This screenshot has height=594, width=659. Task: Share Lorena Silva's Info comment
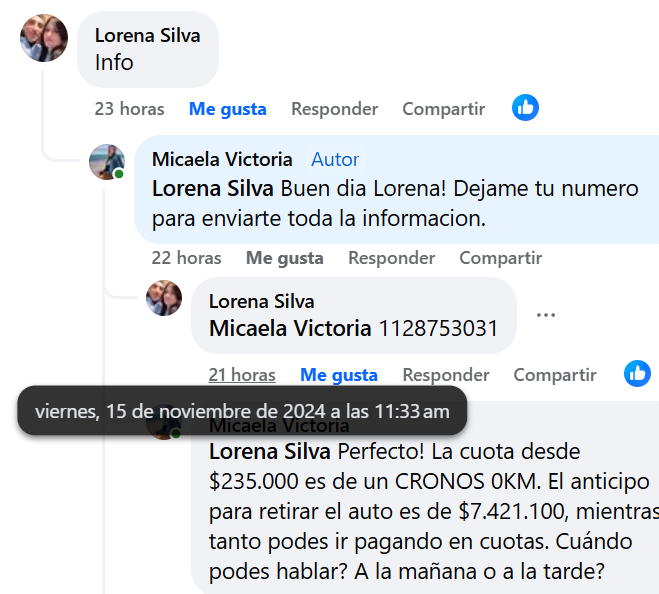[443, 109]
